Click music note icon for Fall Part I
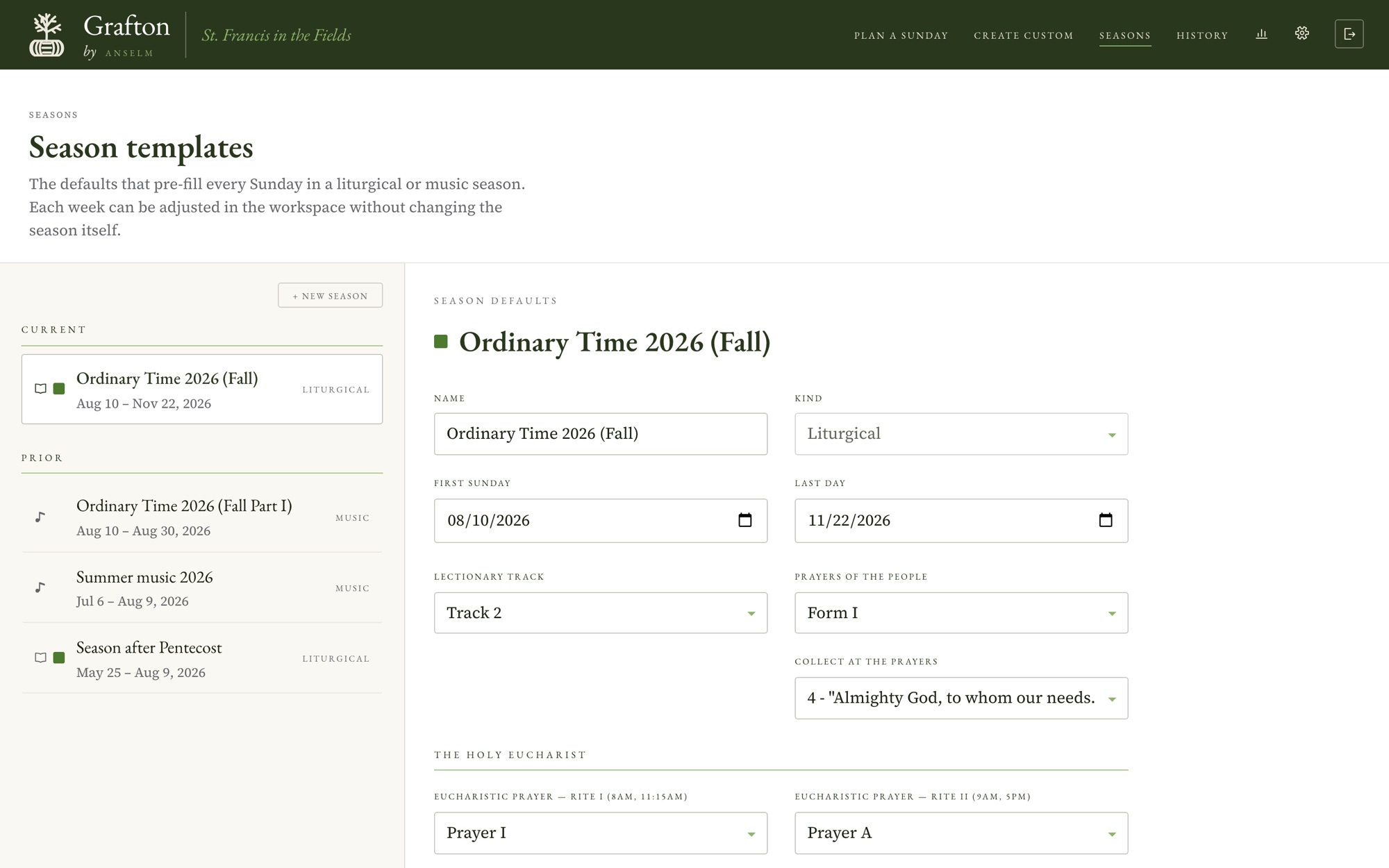This screenshot has height=868, width=1389. [40, 517]
